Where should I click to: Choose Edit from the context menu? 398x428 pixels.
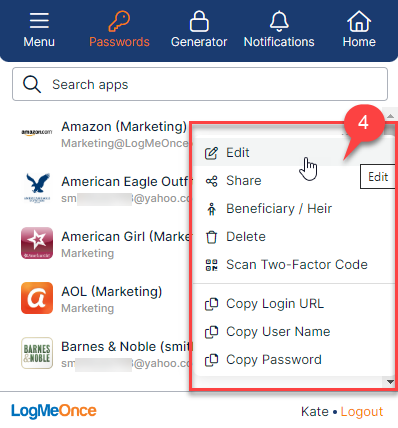click(x=293, y=153)
